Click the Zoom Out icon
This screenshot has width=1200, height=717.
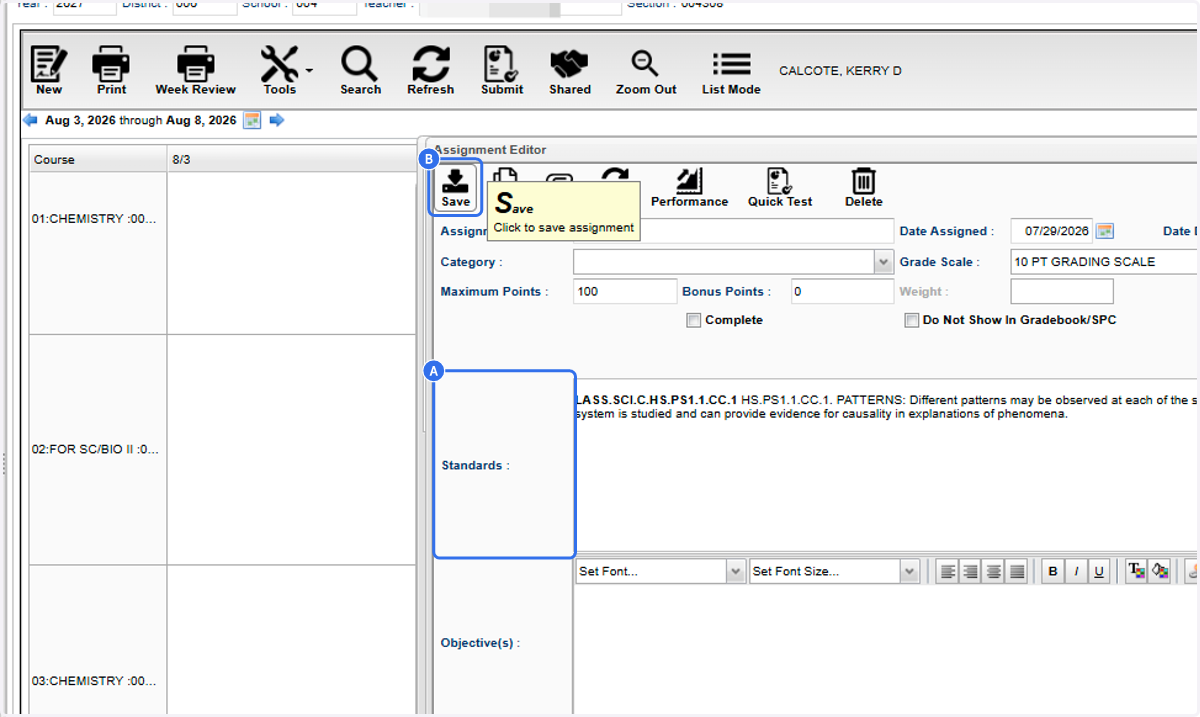click(x=646, y=71)
